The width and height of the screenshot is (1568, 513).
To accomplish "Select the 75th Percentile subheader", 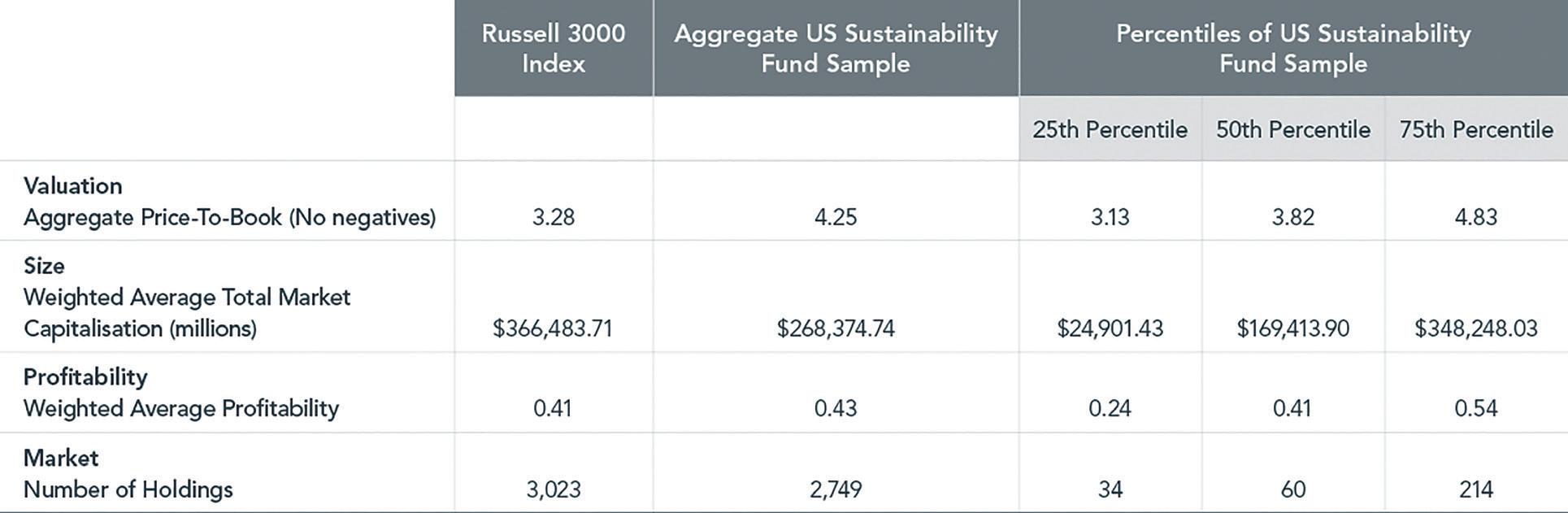I will pos(1475,129).
